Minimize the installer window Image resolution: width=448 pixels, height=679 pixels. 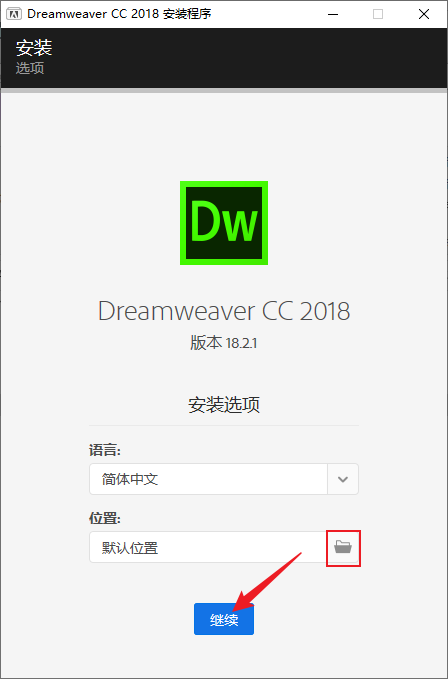(333, 14)
